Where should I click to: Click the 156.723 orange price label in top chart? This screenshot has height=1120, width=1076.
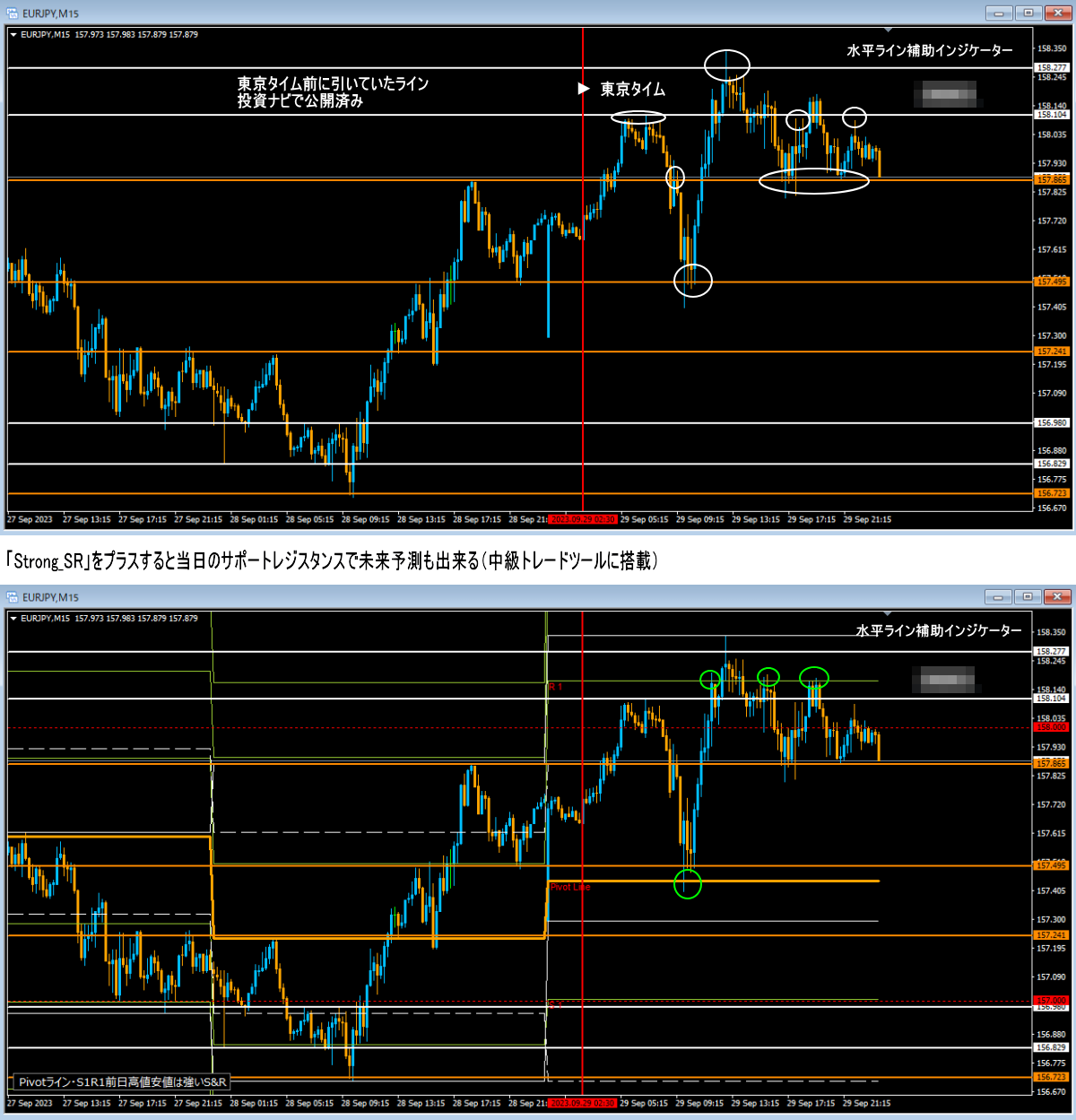pyautogui.click(x=1052, y=493)
